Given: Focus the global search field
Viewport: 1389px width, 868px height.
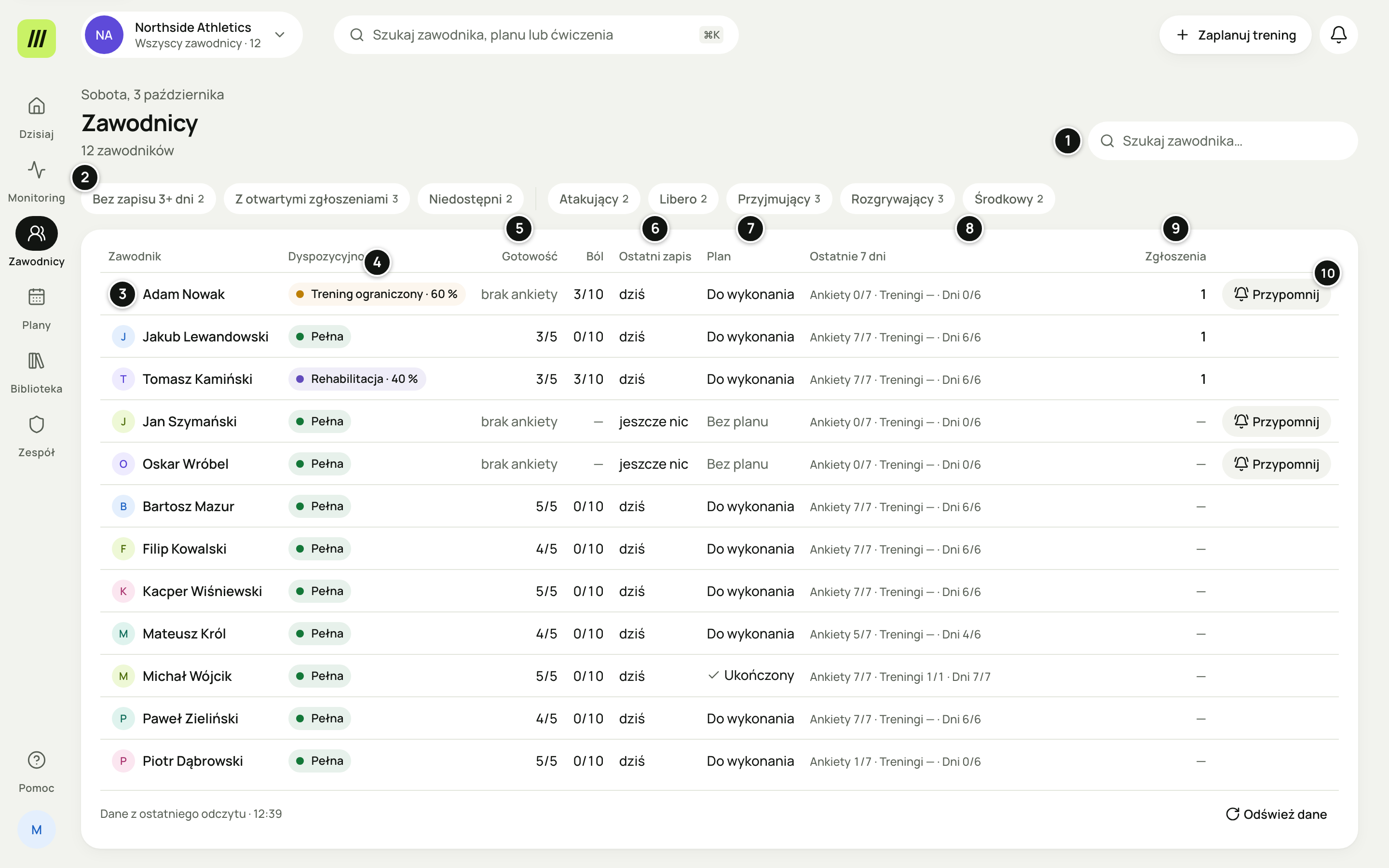Looking at the screenshot, I should pos(535,34).
